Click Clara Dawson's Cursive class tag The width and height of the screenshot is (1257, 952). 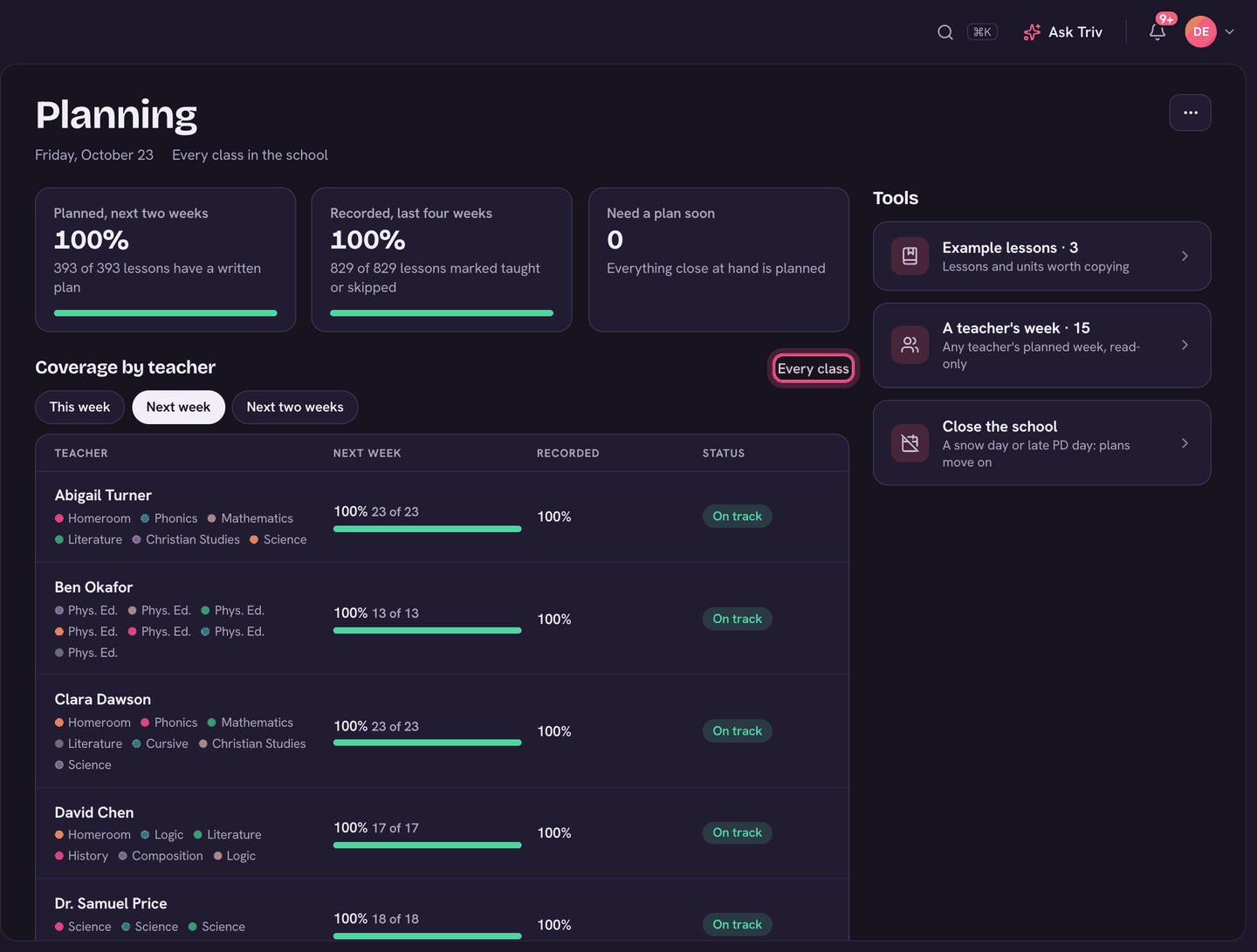point(161,744)
